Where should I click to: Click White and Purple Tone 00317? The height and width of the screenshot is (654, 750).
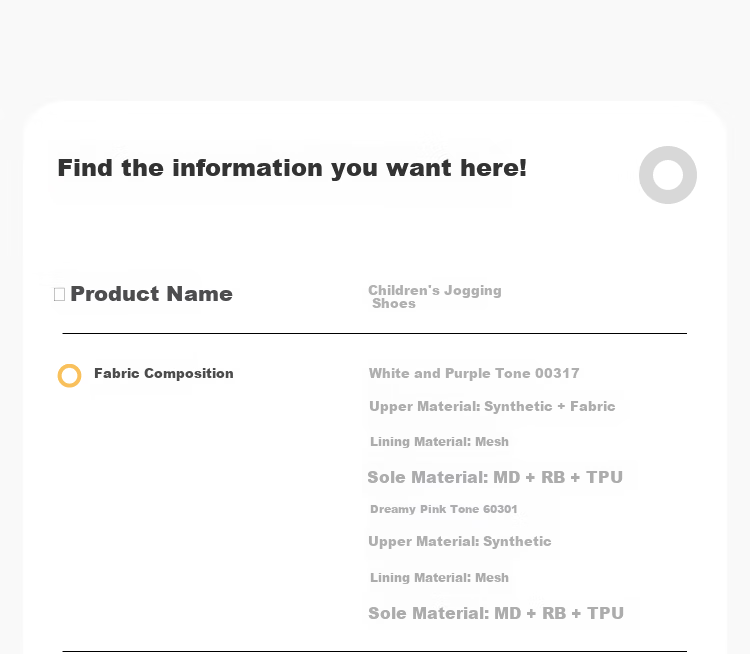point(474,373)
